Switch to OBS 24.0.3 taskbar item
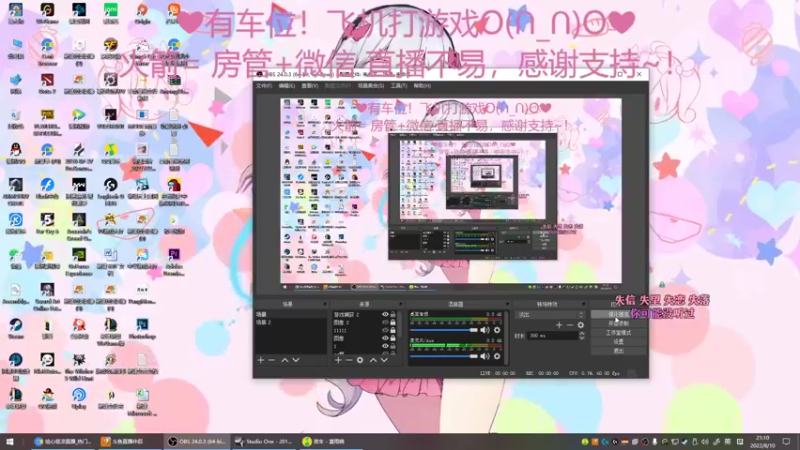 tap(196, 442)
